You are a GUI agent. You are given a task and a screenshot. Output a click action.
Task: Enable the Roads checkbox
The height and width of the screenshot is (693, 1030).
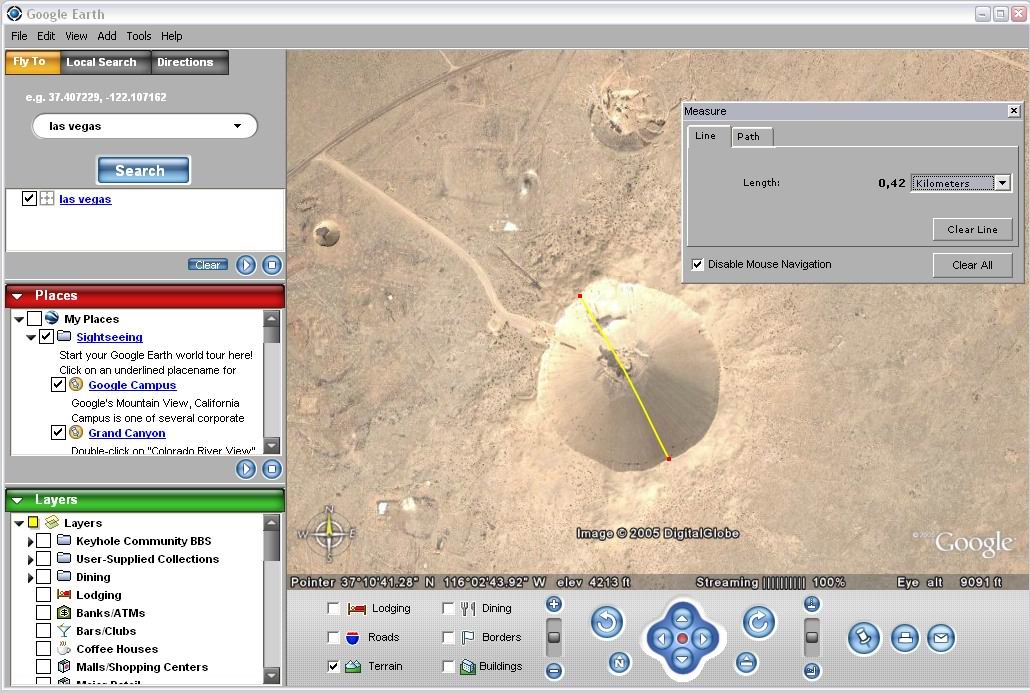[333, 637]
